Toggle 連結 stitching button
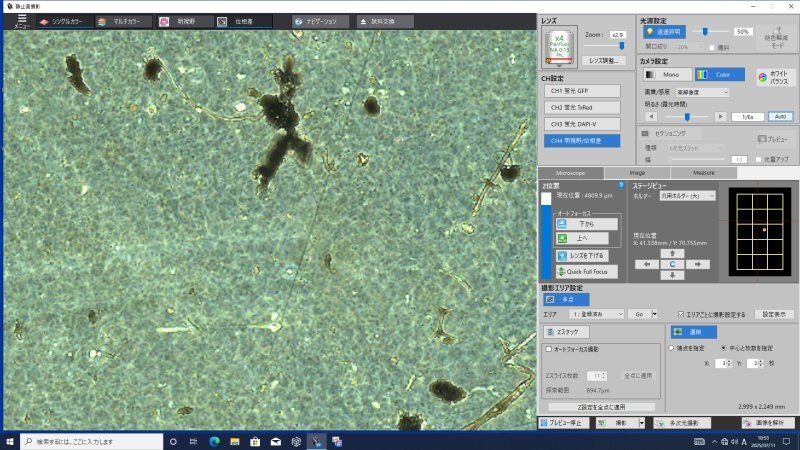 click(694, 332)
